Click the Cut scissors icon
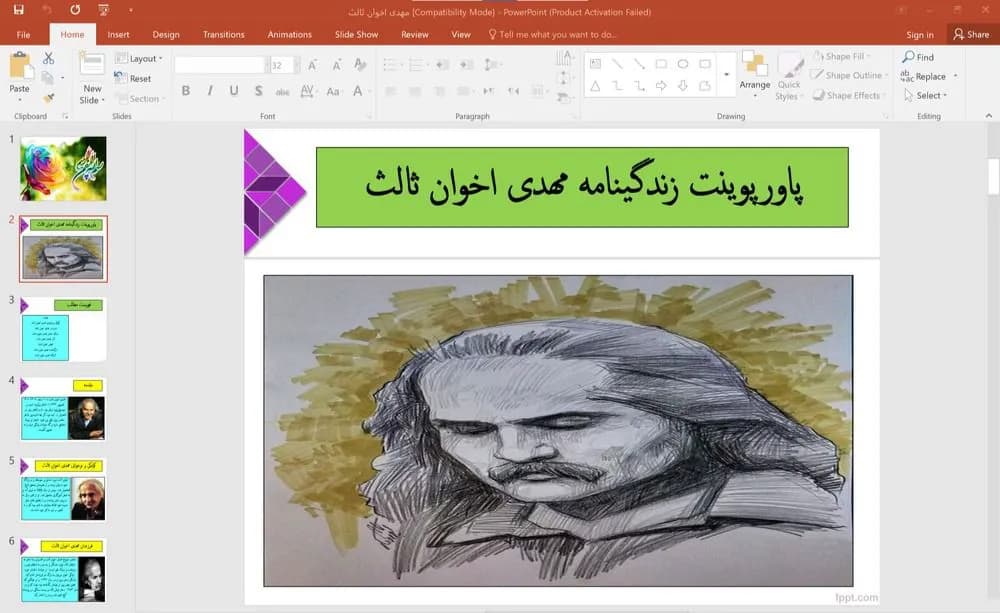 48,58
